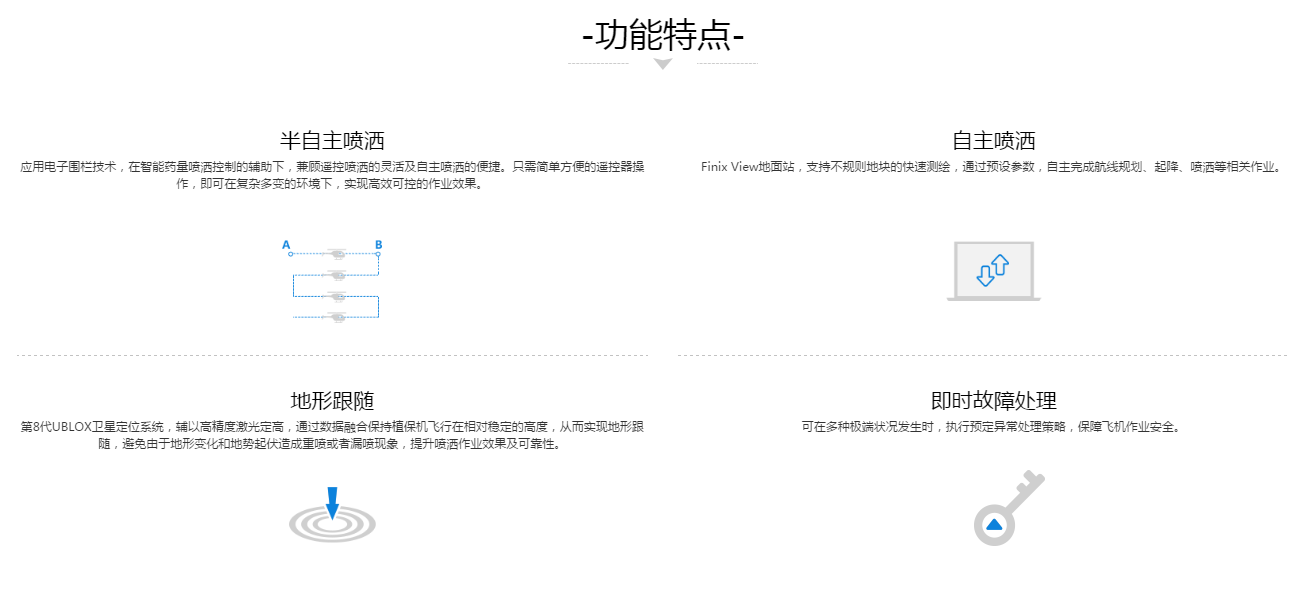The image size is (1290, 593).
Task: Select the 自主喷洒 heading
Action: click(x=993, y=140)
